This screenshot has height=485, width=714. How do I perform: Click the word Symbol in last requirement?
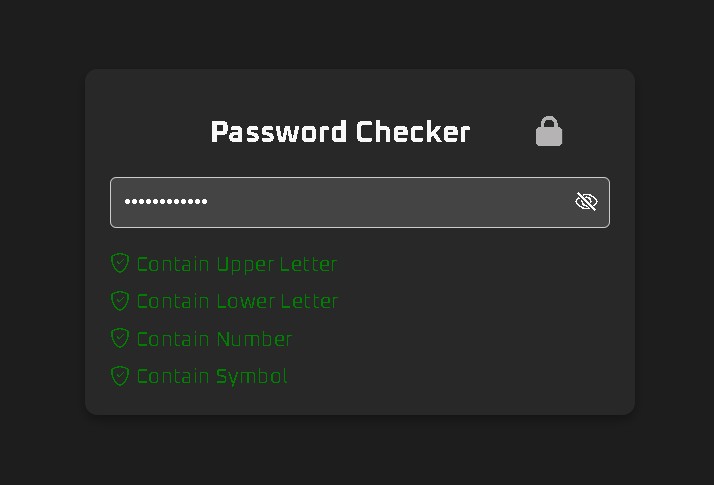click(x=251, y=377)
